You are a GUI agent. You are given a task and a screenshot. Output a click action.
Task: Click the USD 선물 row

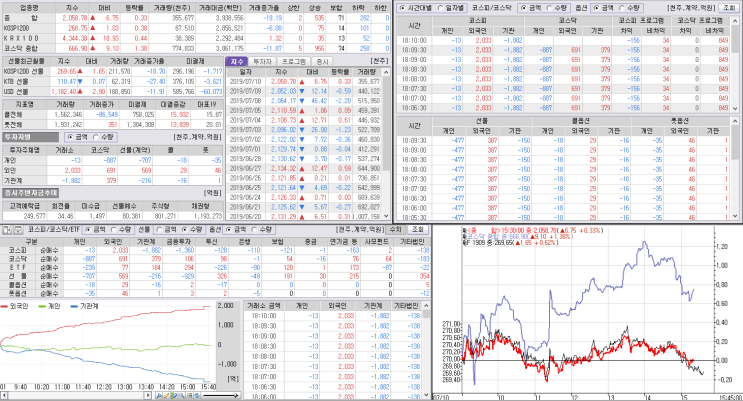click(x=113, y=92)
